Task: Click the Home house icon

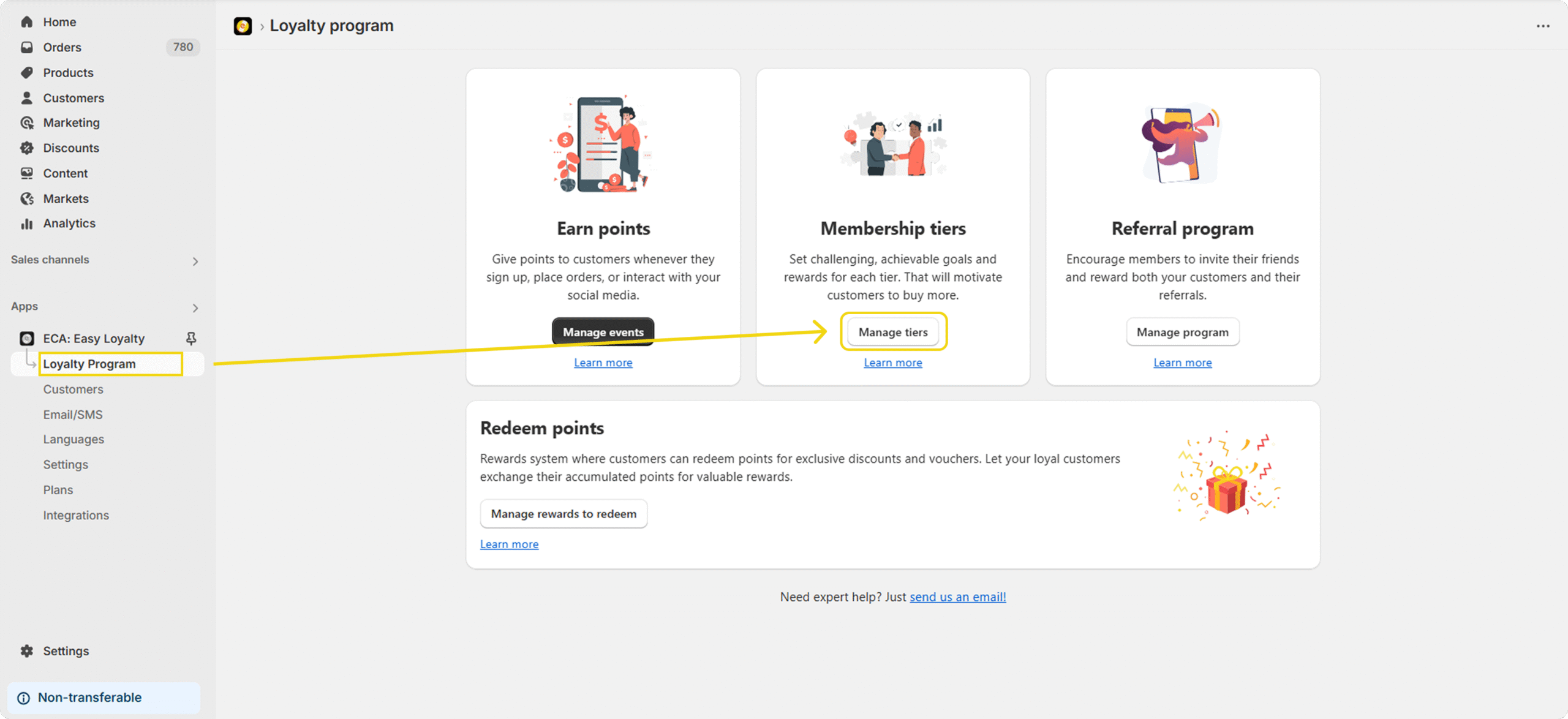Action: coord(27,22)
